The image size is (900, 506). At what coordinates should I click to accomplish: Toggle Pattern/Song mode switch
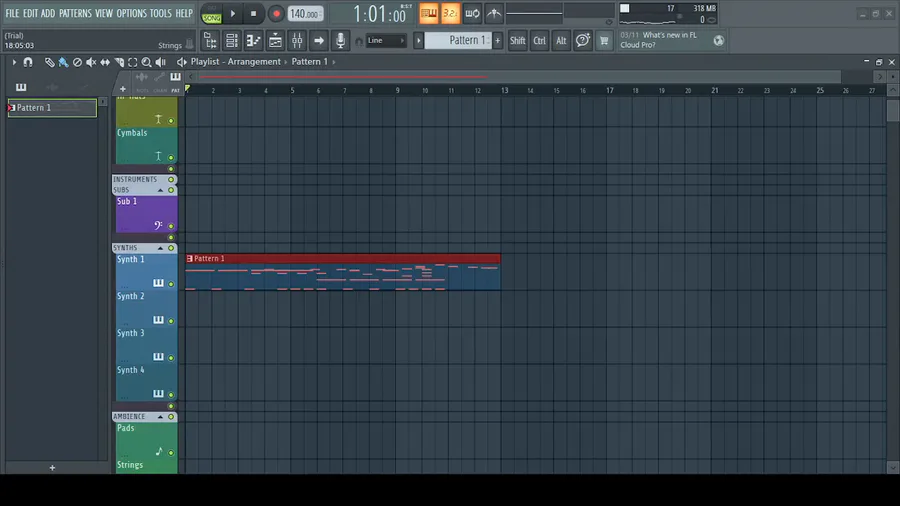click(x=211, y=14)
